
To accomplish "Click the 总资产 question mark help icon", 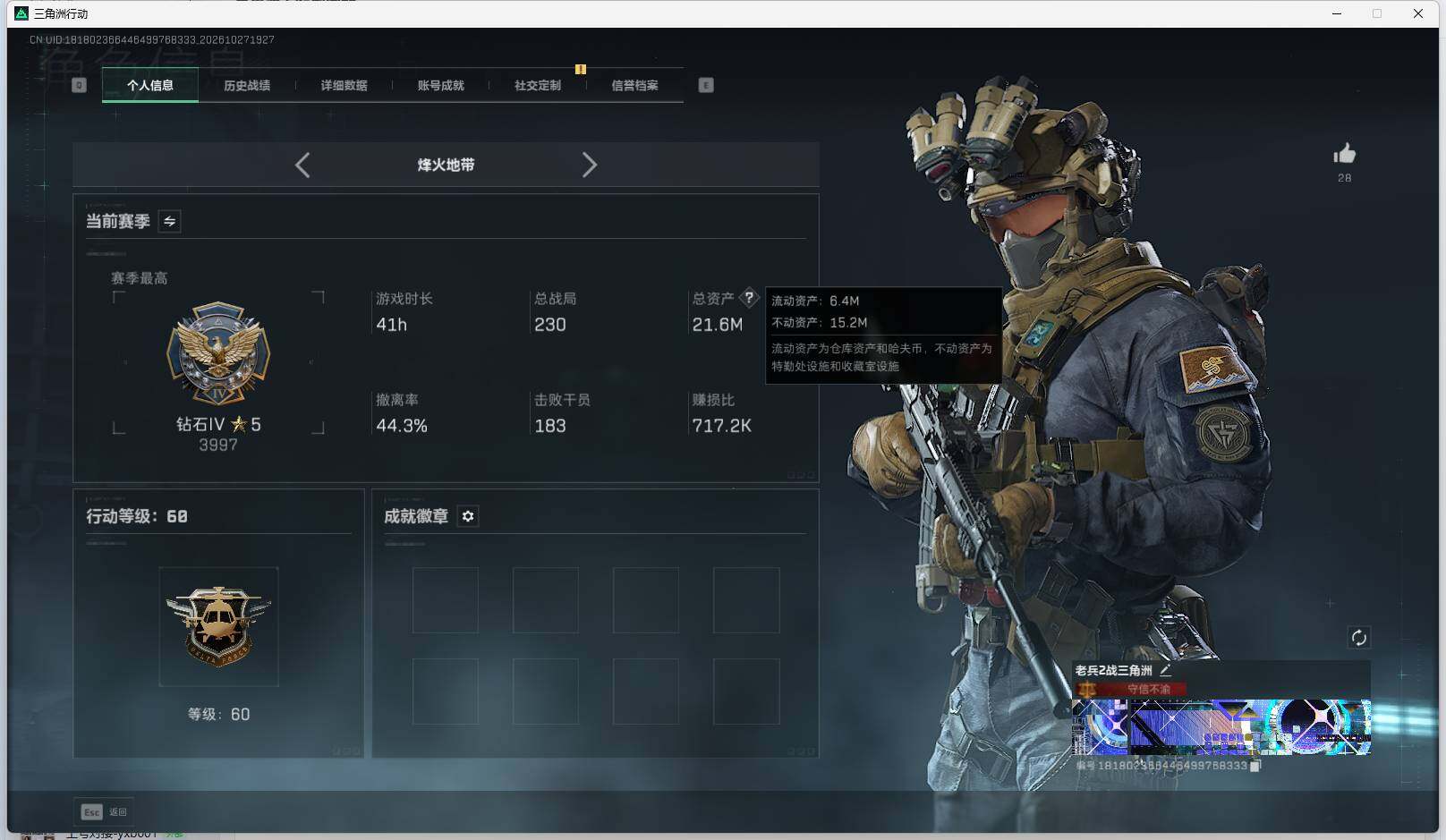I will [x=749, y=298].
